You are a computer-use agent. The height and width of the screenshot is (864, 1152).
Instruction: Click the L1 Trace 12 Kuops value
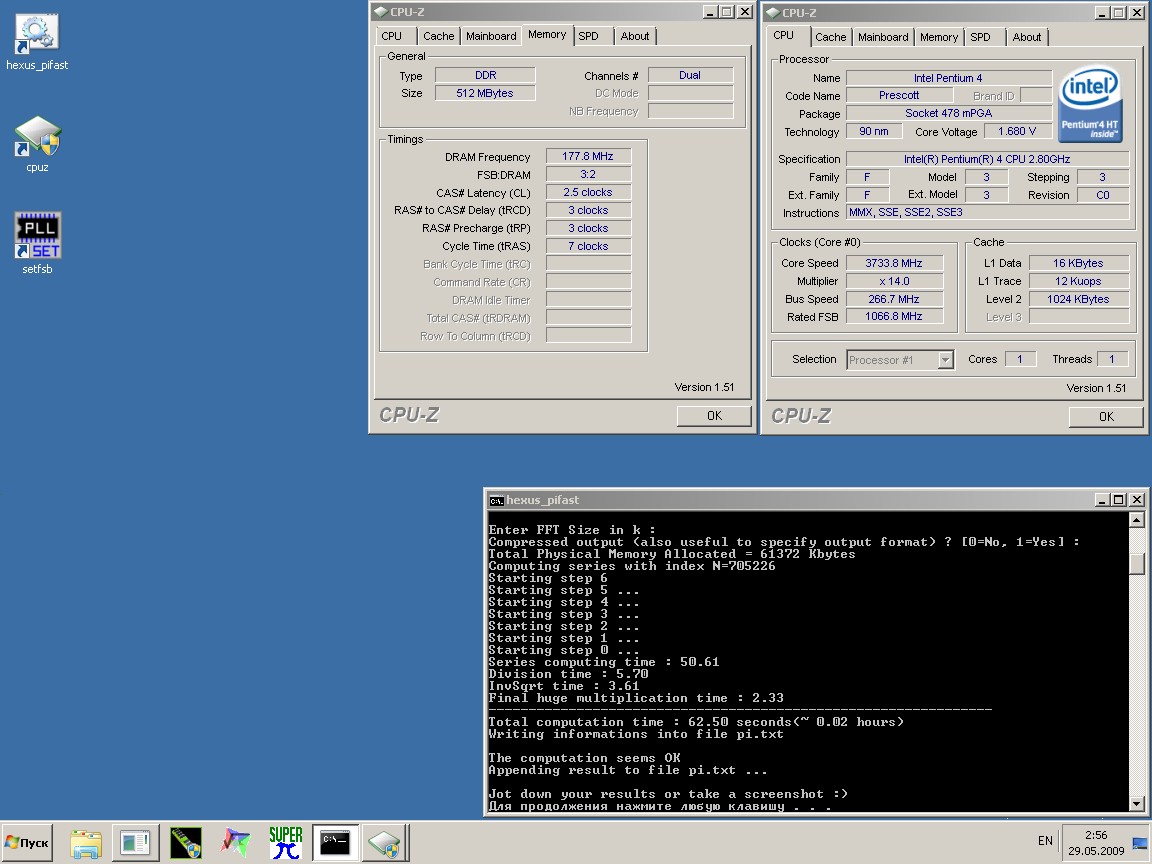[1078, 281]
